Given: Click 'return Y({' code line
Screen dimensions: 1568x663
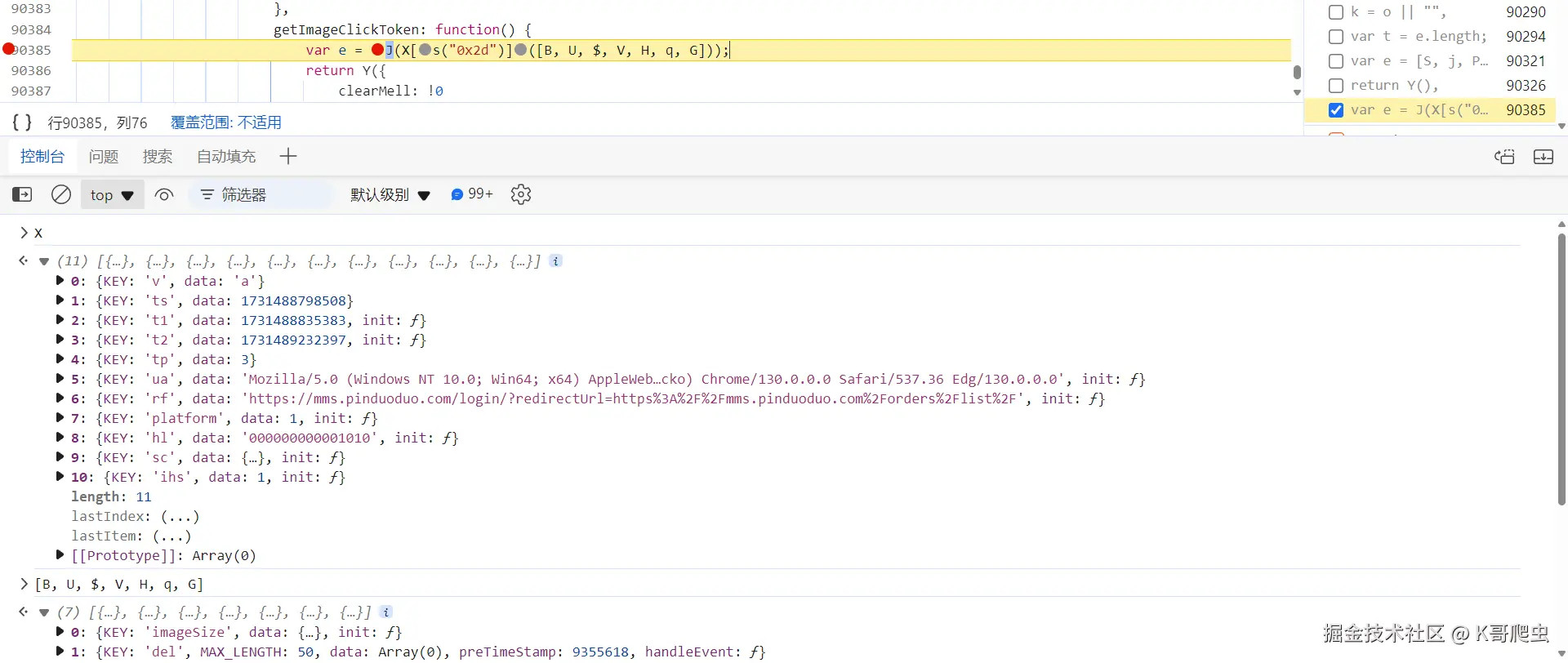Looking at the screenshot, I should (345, 70).
